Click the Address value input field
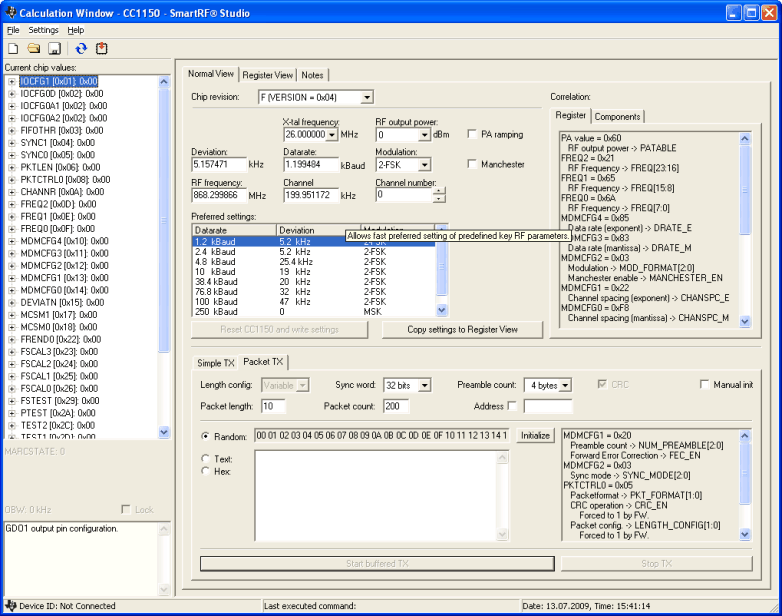The height and width of the screenshot is (616, 782). tap(548, 407)
